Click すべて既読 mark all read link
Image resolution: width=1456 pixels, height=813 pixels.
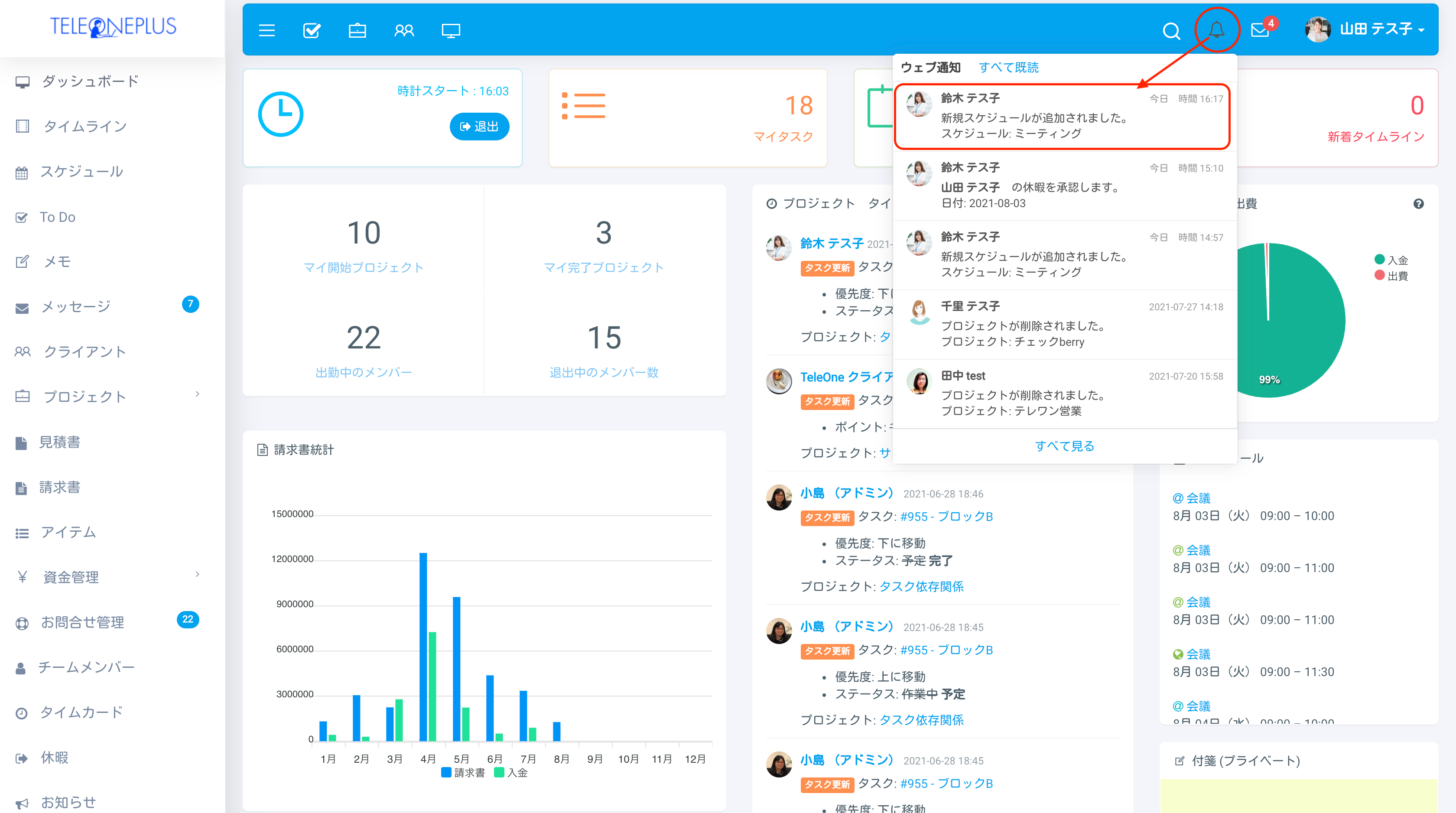click(1008, 67)
